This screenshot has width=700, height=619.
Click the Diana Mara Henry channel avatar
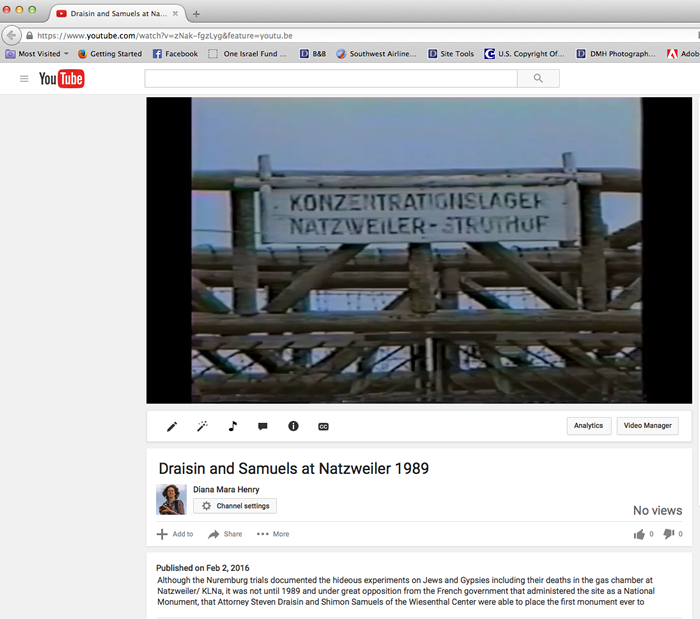coord(171,499)
